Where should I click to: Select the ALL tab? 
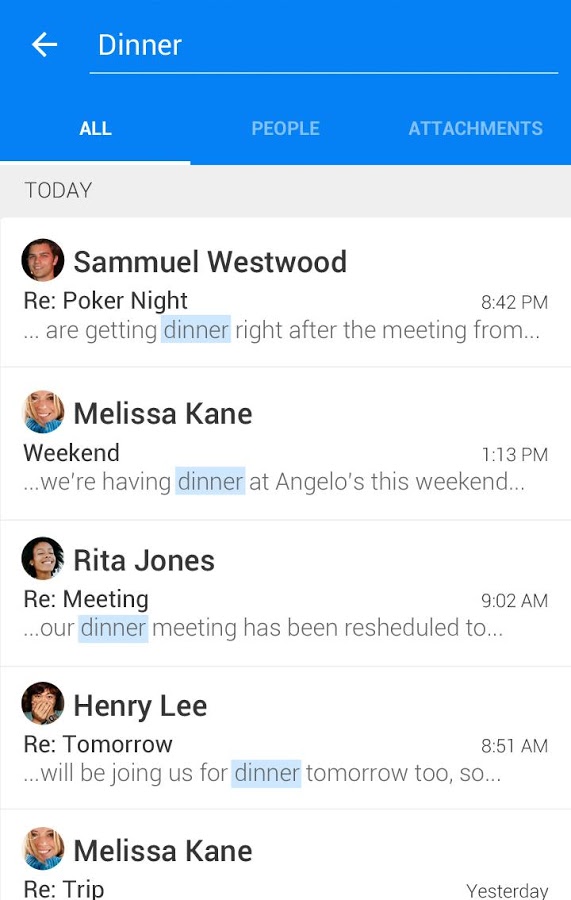95,128
